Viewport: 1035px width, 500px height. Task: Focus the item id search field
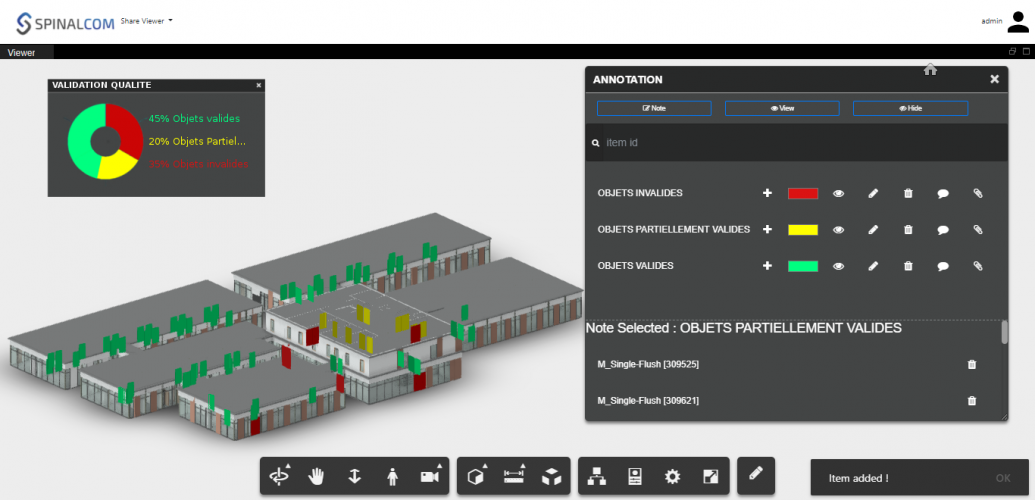point(805,143)
